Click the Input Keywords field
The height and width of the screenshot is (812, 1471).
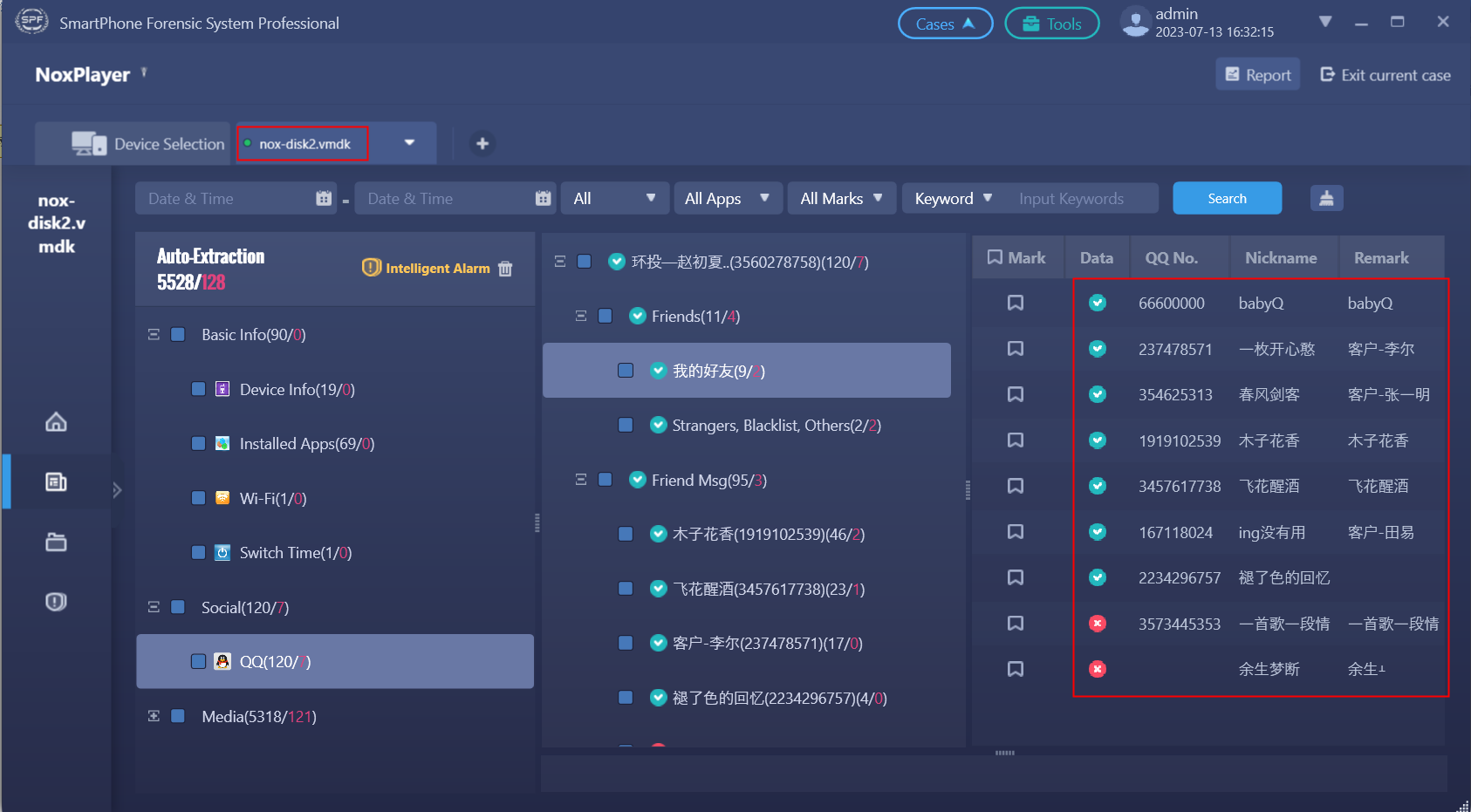click(1082, 198)
